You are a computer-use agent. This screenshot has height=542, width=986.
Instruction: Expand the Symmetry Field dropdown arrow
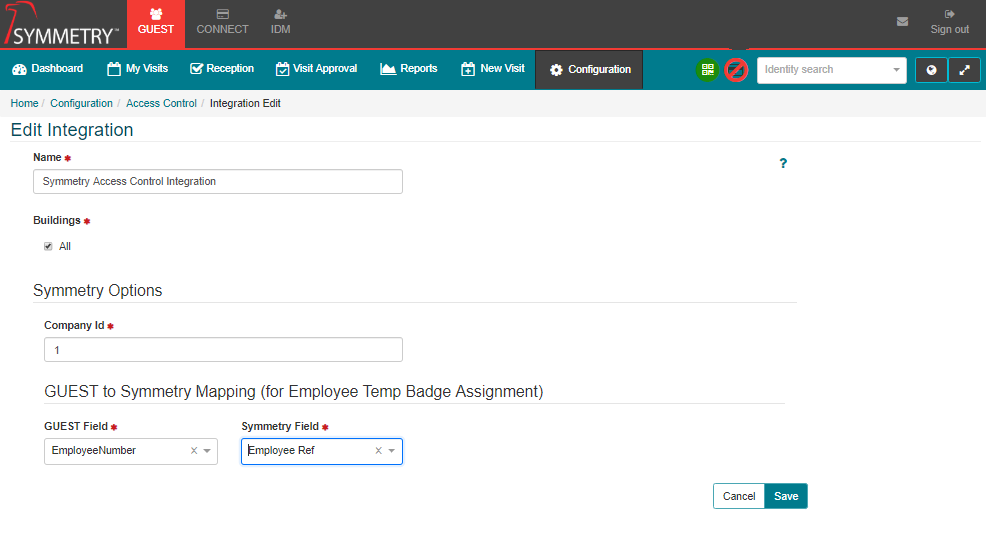coord(392,451)
